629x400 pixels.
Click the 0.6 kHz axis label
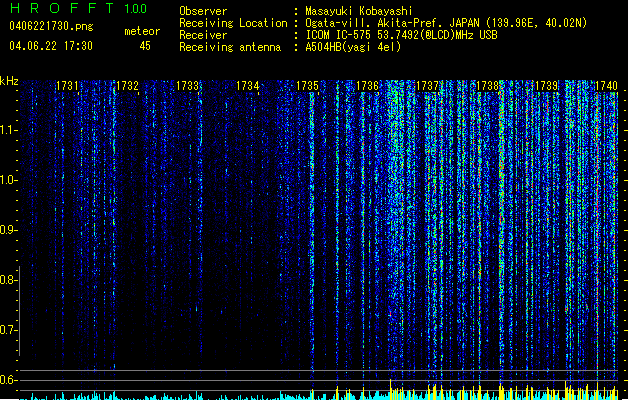pyautogui.click(x=8, y=380)
